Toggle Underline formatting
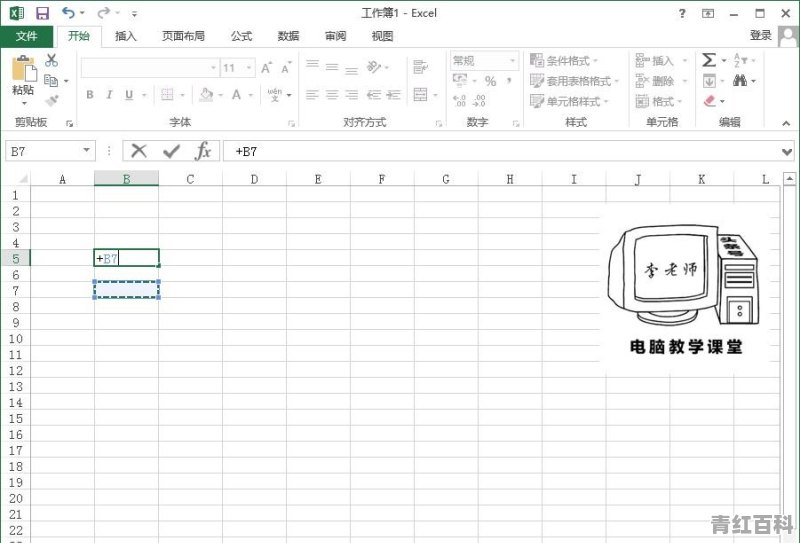 pos(129,94)
